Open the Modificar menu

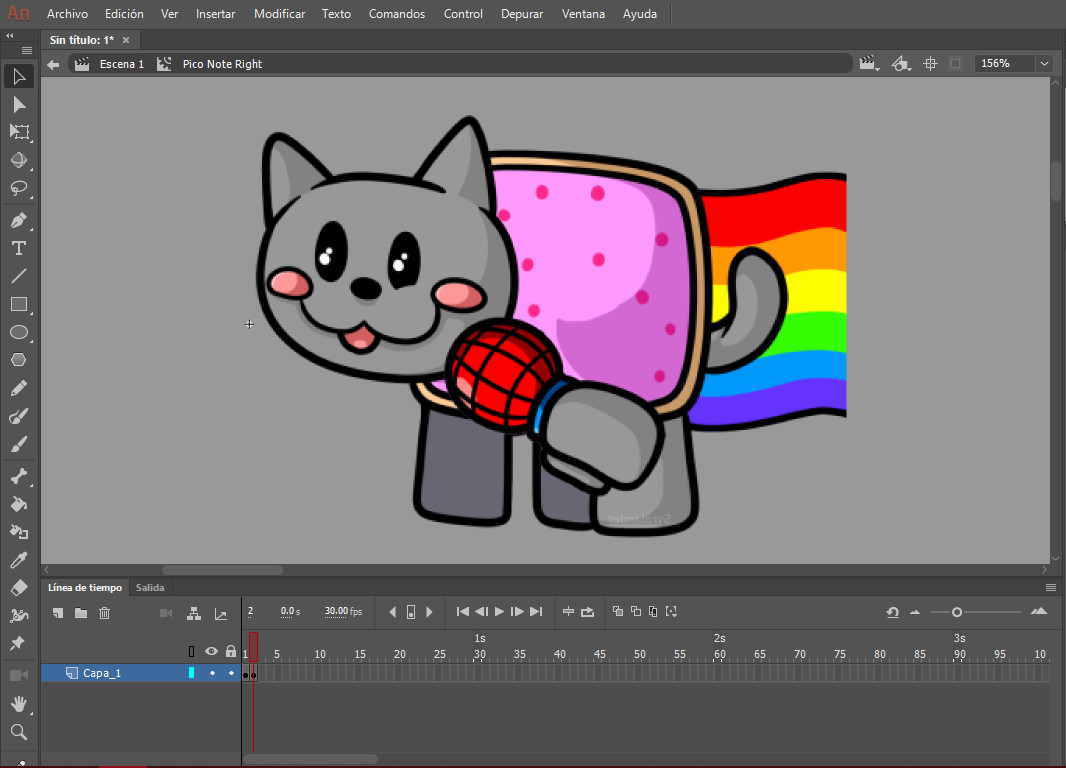pos(279,14)
